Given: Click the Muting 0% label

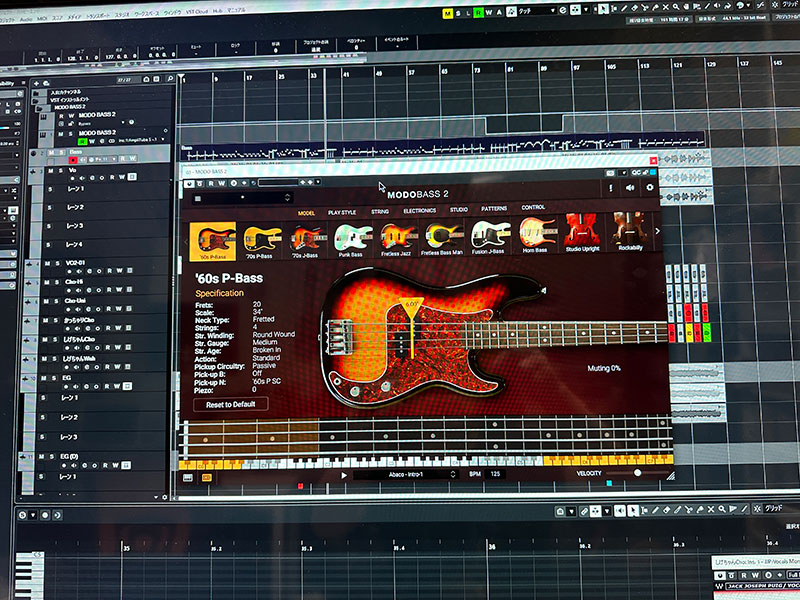Looking at the screenshot, I should pos(604,368).
